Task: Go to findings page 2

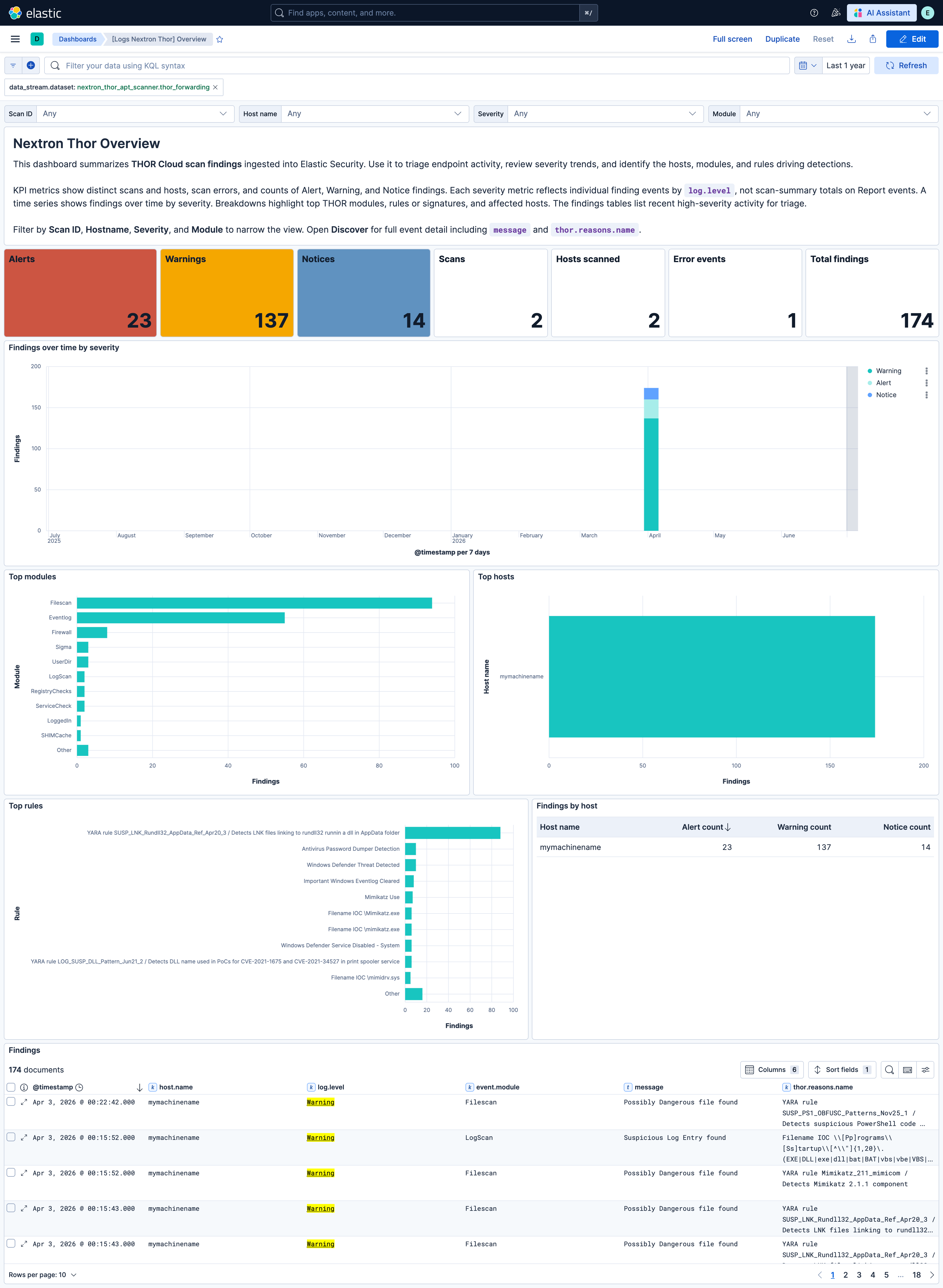Action: [x=845, y=1275]
